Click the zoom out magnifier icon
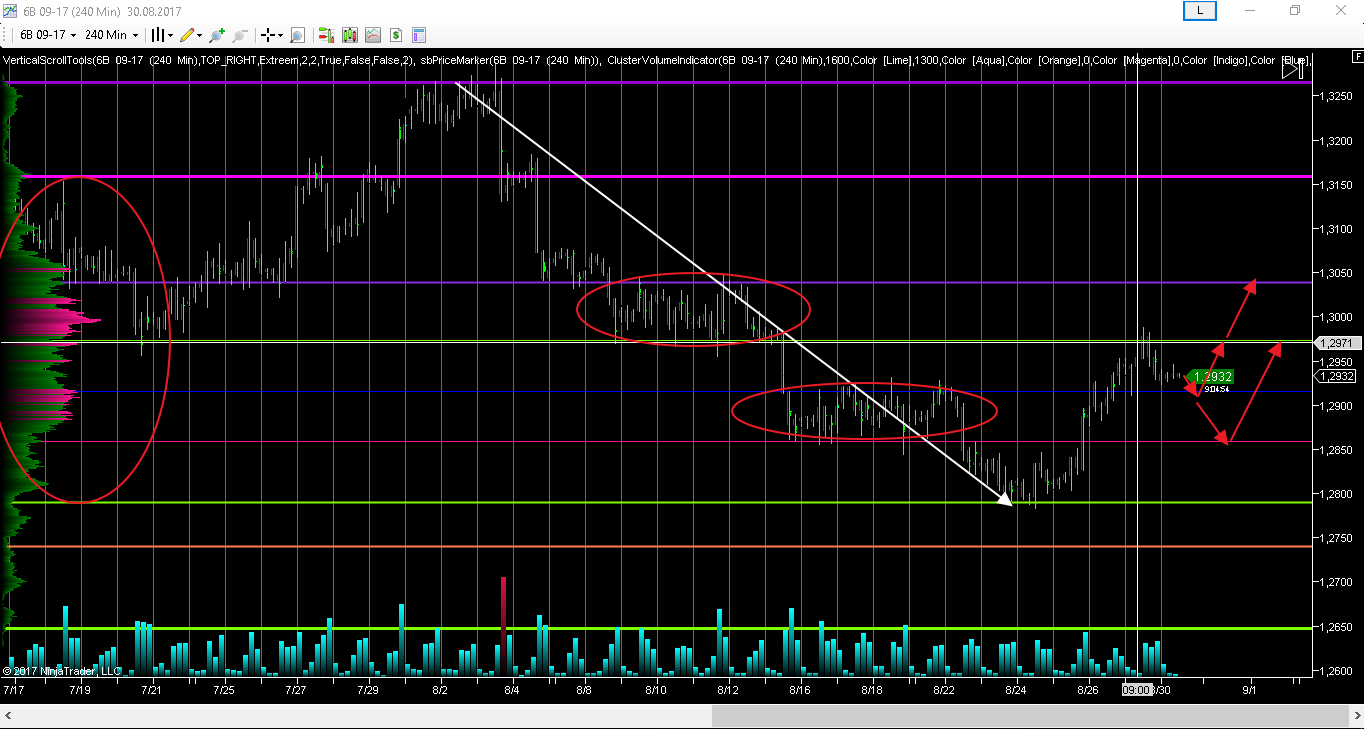The height and width of the screenshot is (729, 1364). click(240, 35)
